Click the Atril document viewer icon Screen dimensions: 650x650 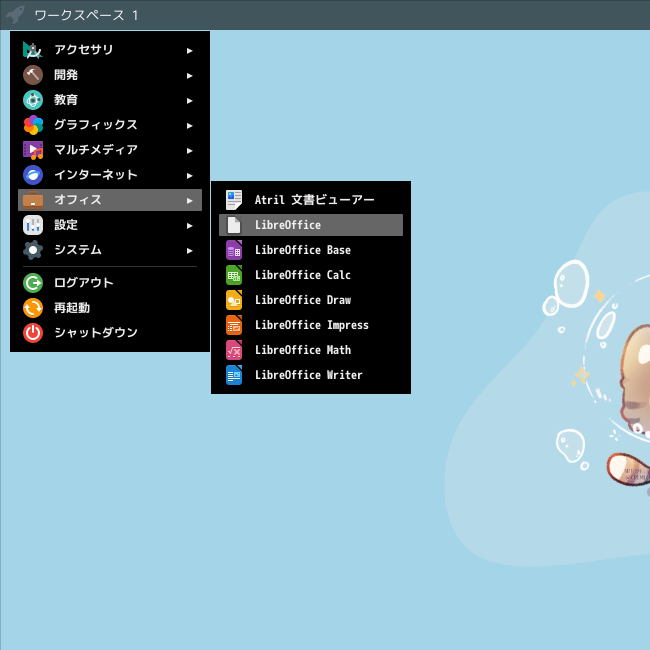click(x=234, y=200)
